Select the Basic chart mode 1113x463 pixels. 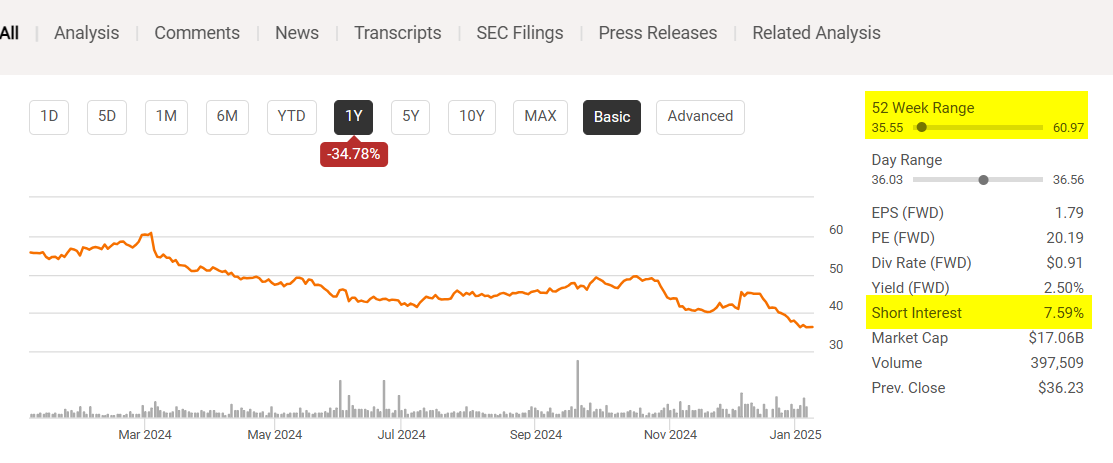pyautogui.click(x=612, y=116)
